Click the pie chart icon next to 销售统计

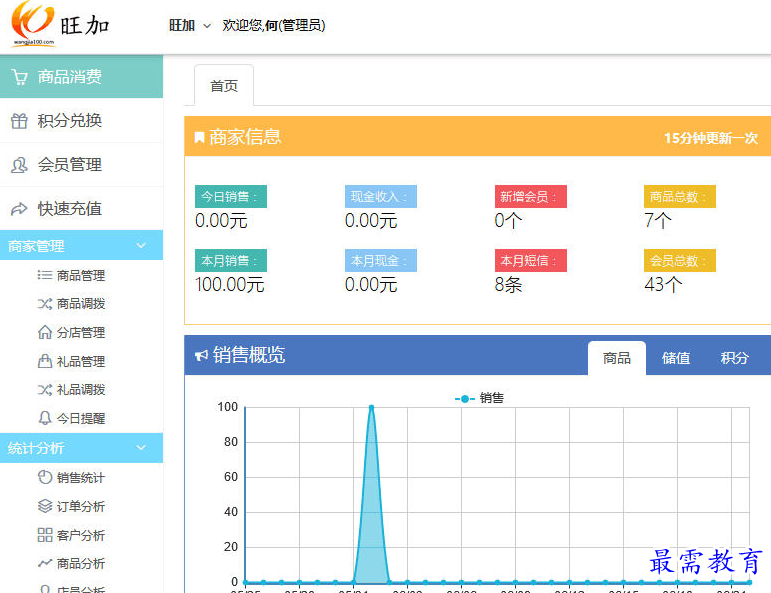[x=44, y=477]
